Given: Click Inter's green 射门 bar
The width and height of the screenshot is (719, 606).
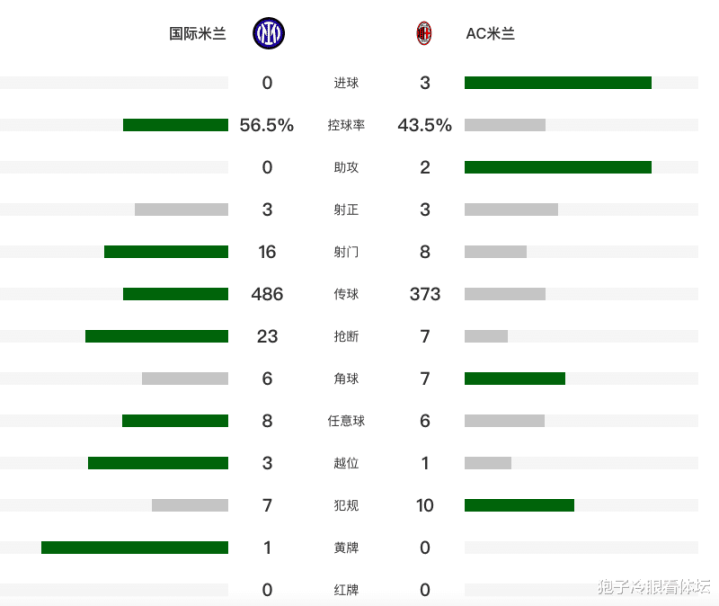Looking at the screenshot, I should click(x=166, y=252).
